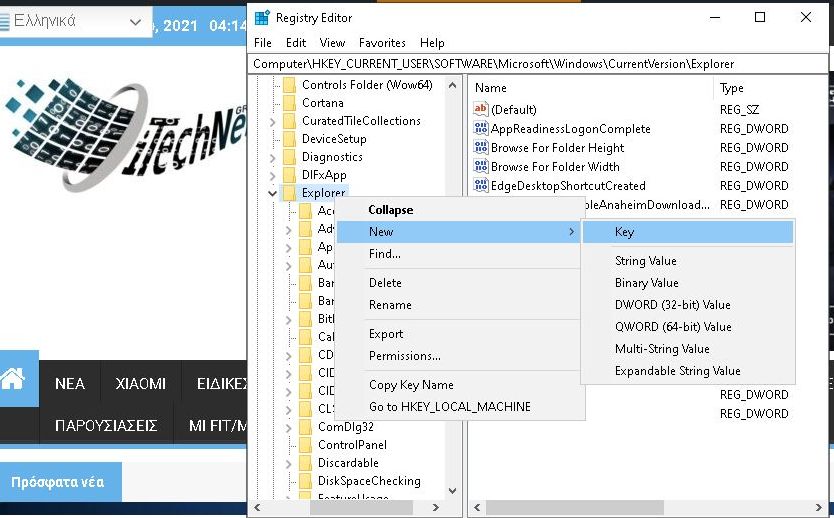Select Key in the New submenu
The height and width of the screenshot is (518, 834).
point(688,232)
